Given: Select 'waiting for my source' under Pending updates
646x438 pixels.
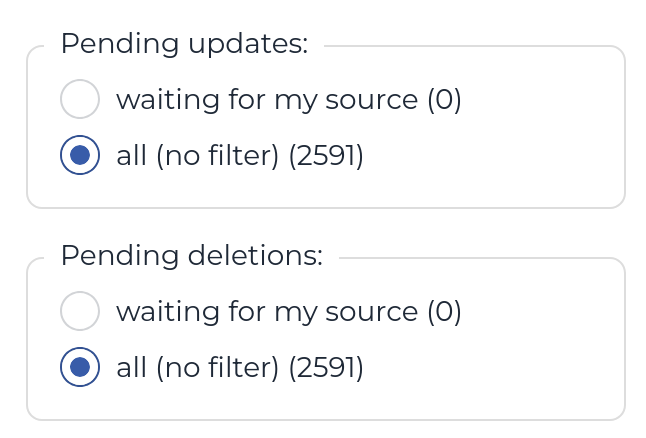Looking at the screenshot, I should tap(80, 99).
